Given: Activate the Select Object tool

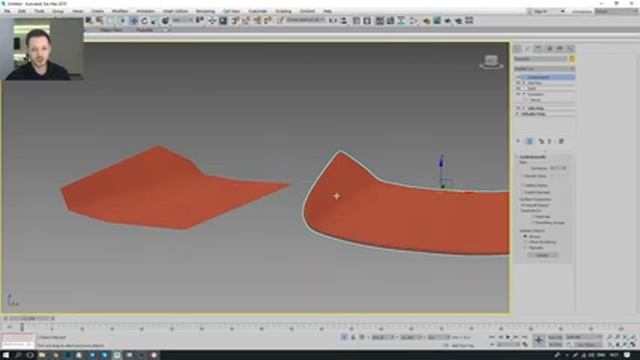Looking at the screenshot, I should click(x=89, y=20).
